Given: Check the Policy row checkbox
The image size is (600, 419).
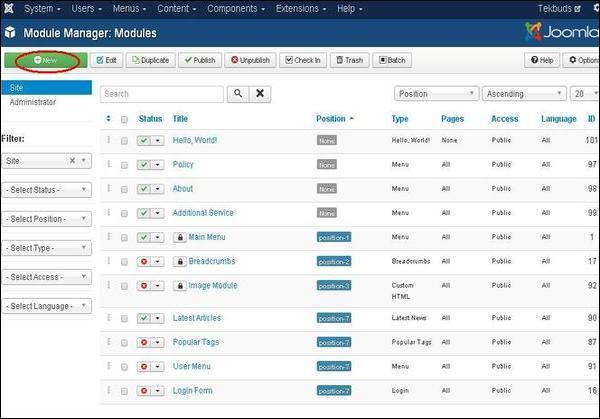Looking at the screenshot, I should 124,165.
